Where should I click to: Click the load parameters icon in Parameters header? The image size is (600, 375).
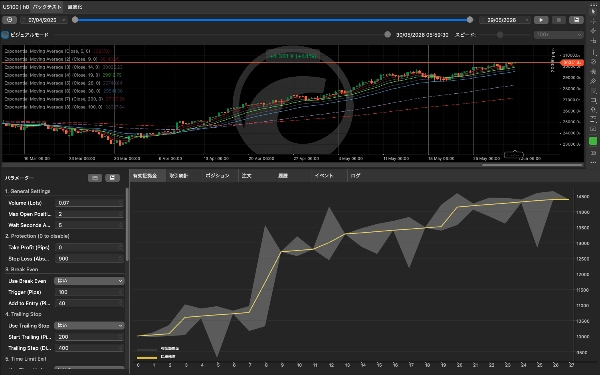point(95,178)
